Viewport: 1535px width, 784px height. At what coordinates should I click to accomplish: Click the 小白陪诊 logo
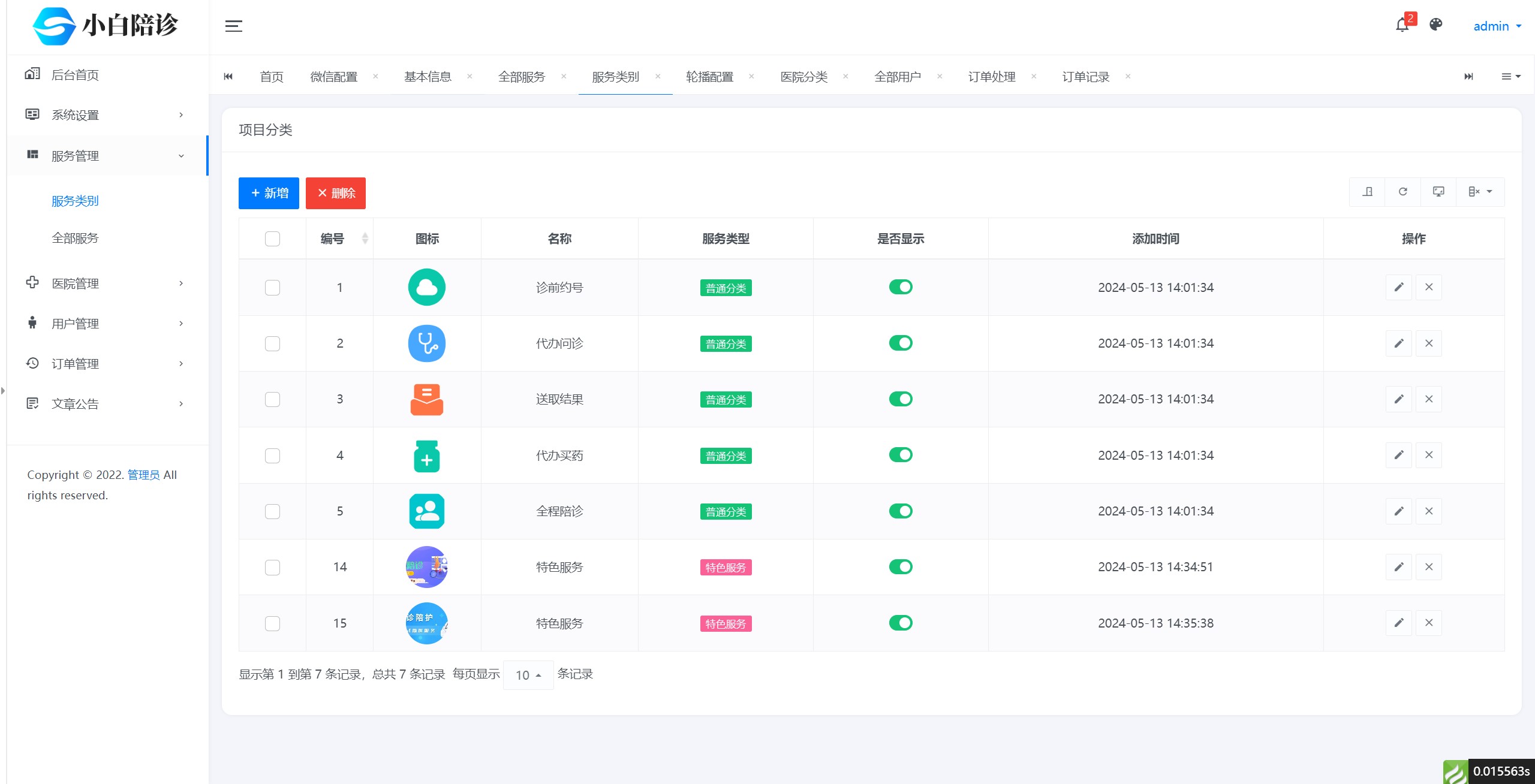[106, 26]
